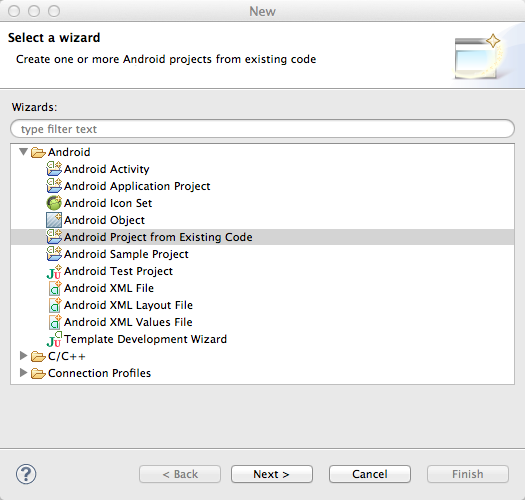This screenshot has width=525, height=500.
Task: Select the Android folder label
Action: click(x=69, y=152)
